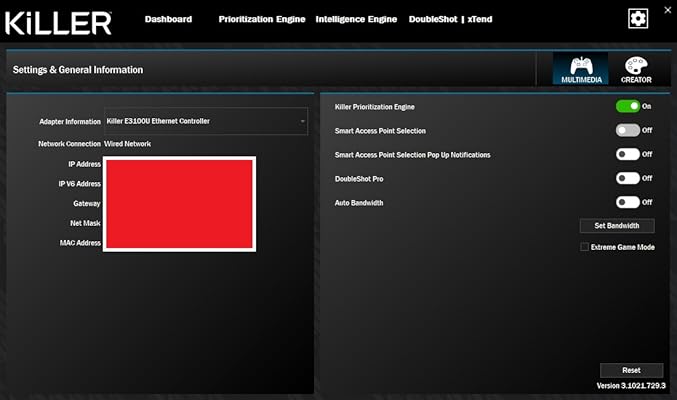Switch to Intelligence Engine

[356, 19]
